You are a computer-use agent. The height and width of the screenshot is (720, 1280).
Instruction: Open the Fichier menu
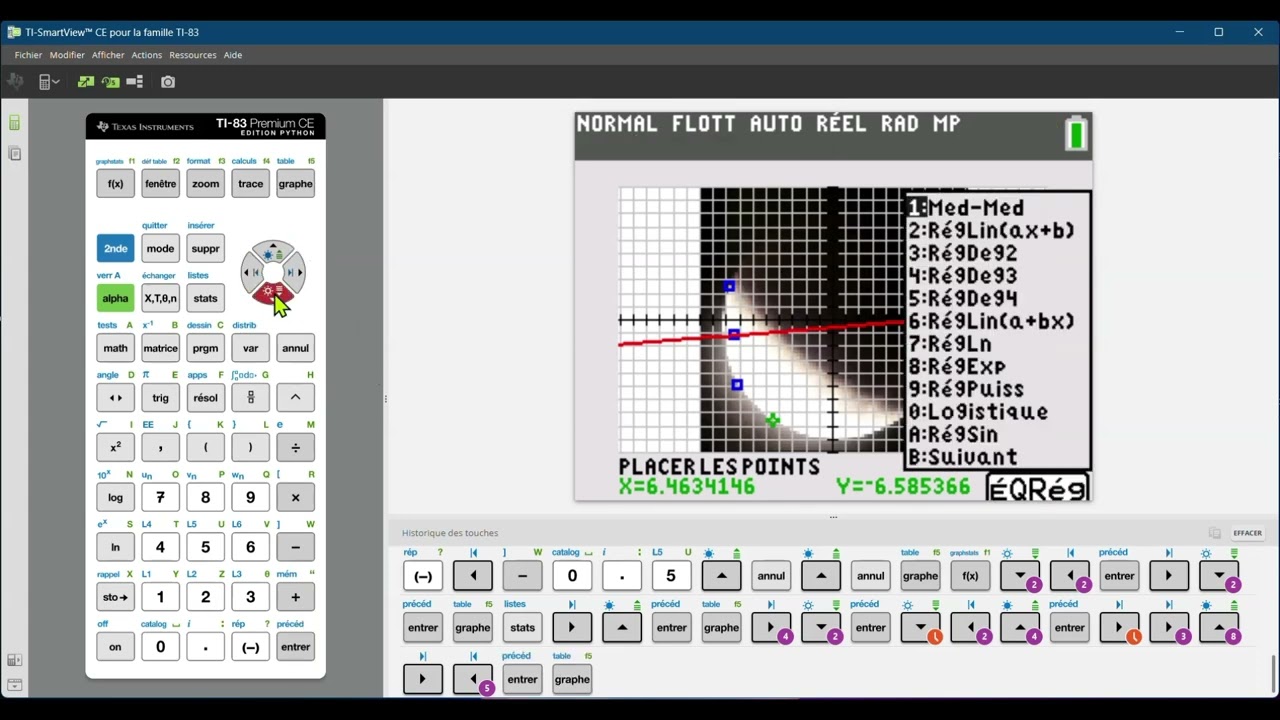pos(28,55)
